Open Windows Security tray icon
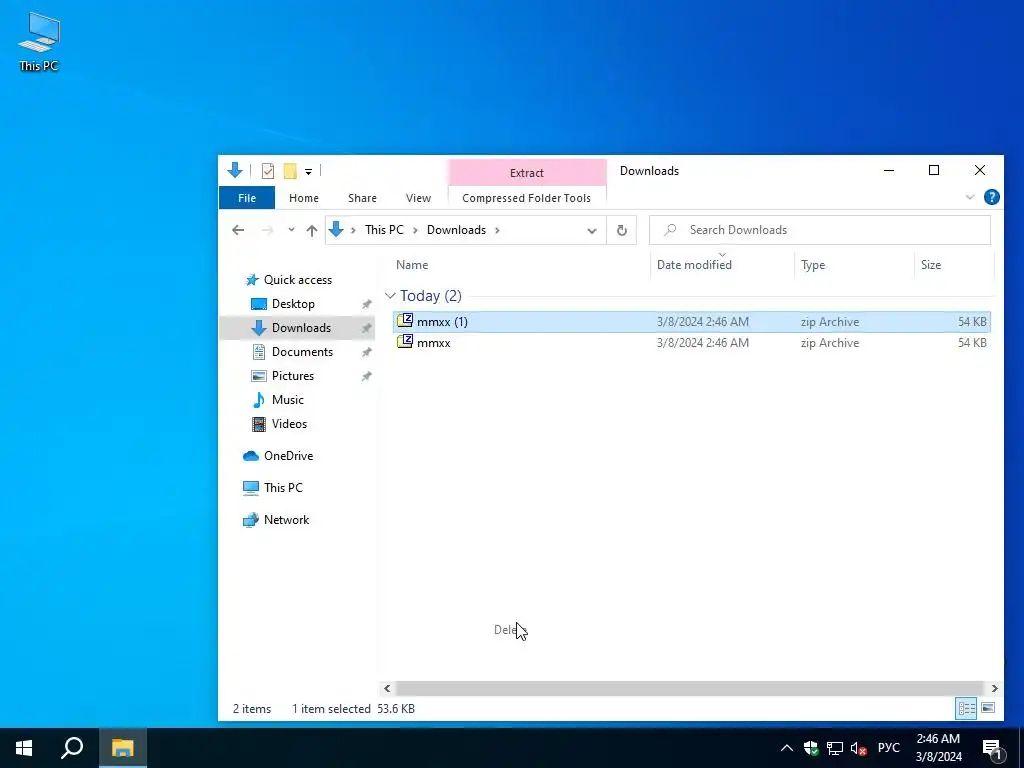 click(810, 748)
